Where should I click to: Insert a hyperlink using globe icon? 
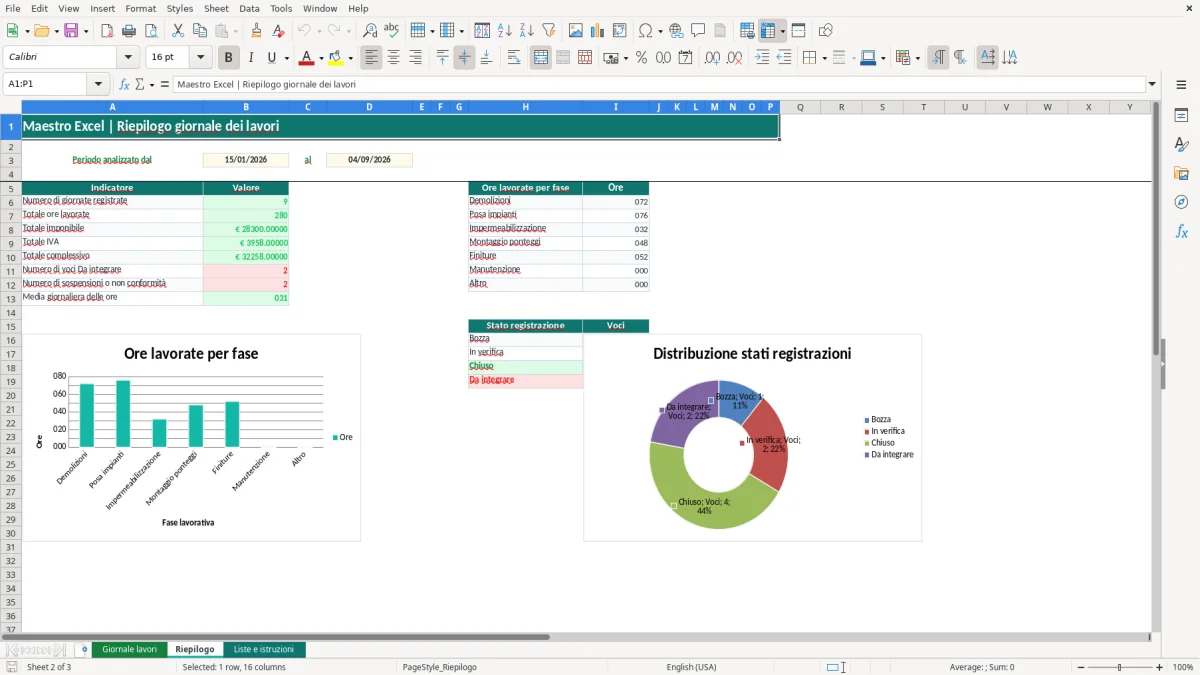(x=676, y=31)
